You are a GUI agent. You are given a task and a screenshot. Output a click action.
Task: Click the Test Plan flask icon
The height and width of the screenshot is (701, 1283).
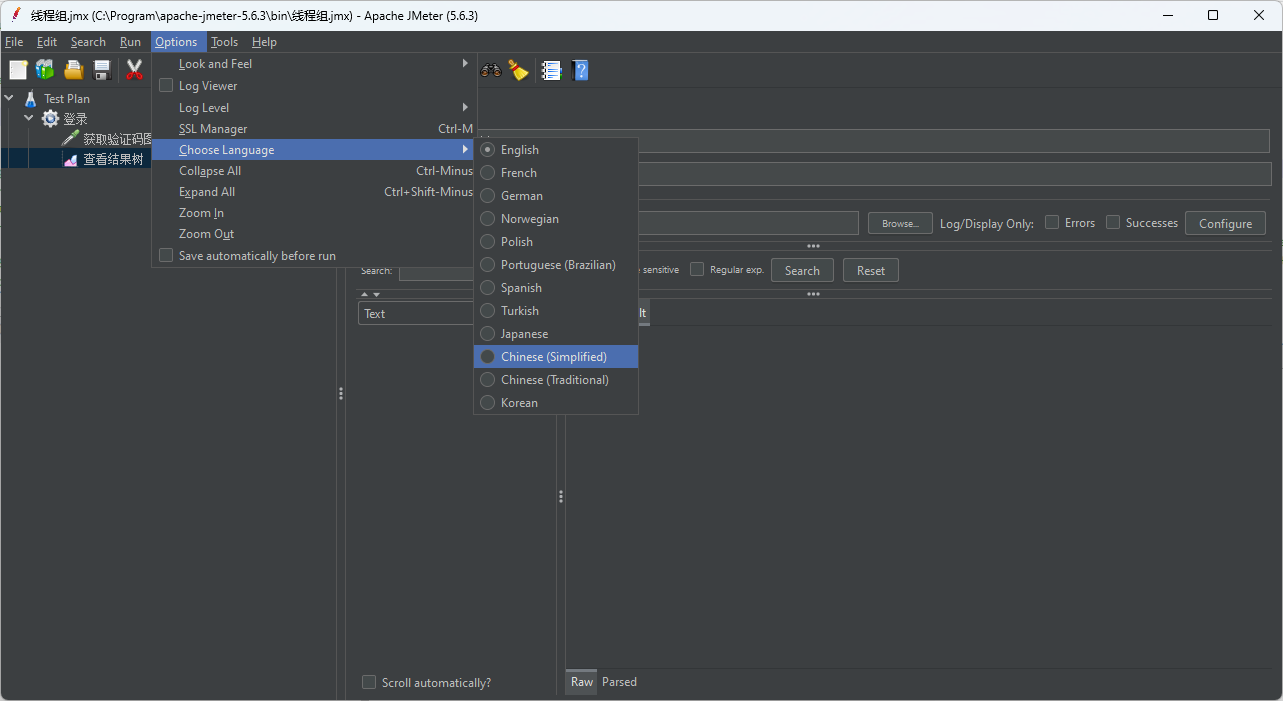coord(31,98)
